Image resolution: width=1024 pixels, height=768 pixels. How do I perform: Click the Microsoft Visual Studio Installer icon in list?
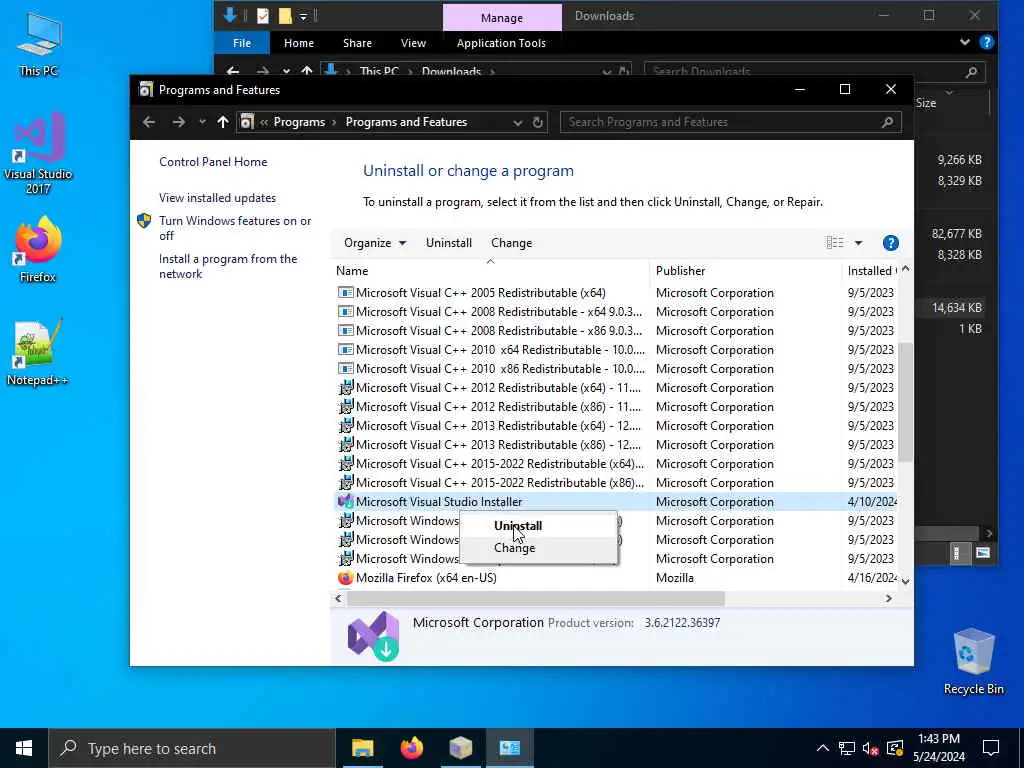[x=345, y=502]
